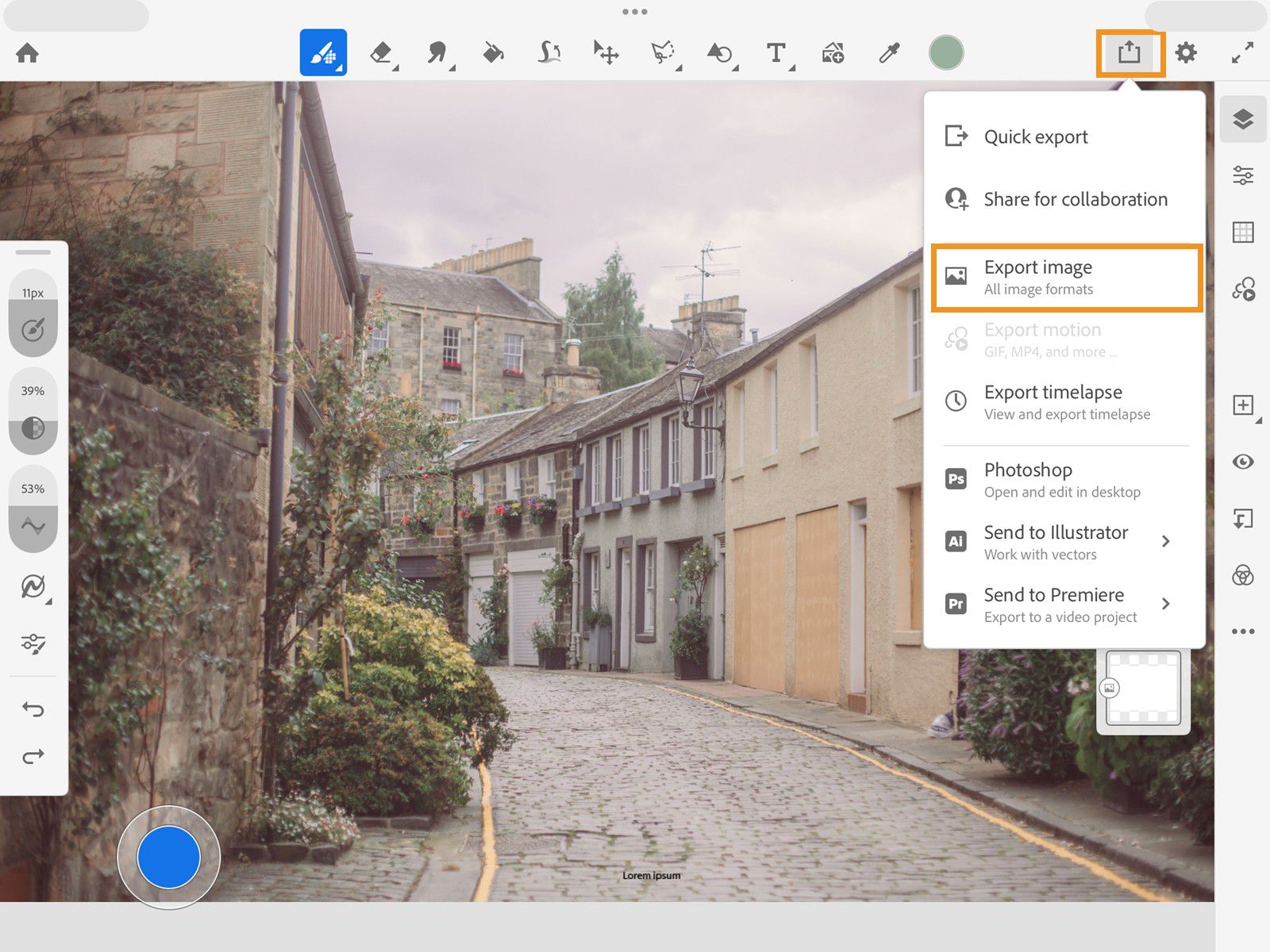Open Layer properties sliders panel

click(1243, 175)
